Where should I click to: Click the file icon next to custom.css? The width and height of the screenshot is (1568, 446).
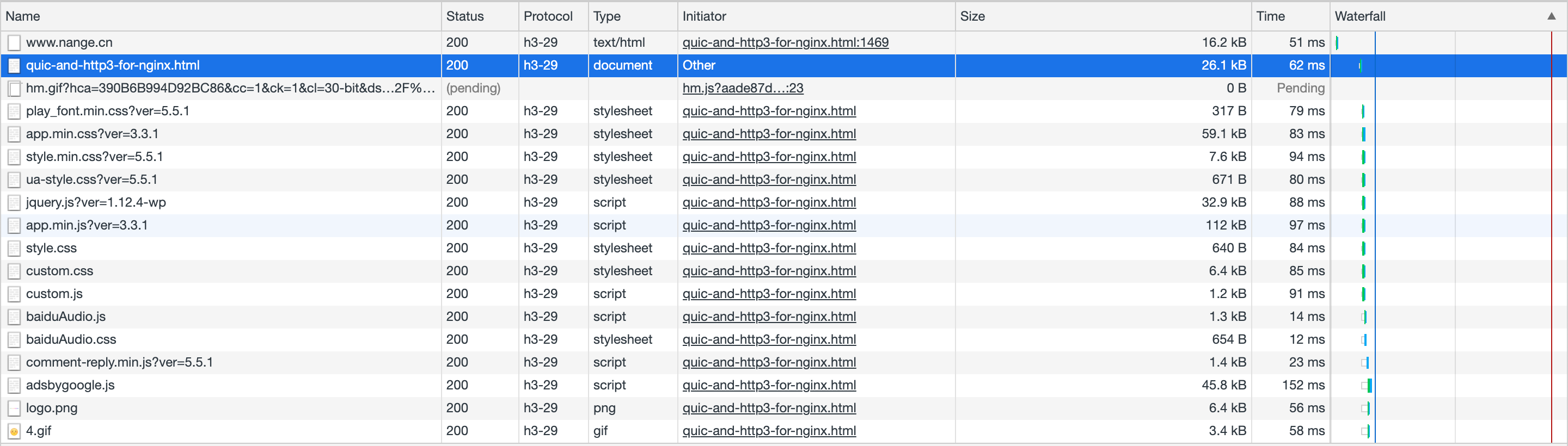[x=14, y=271]
